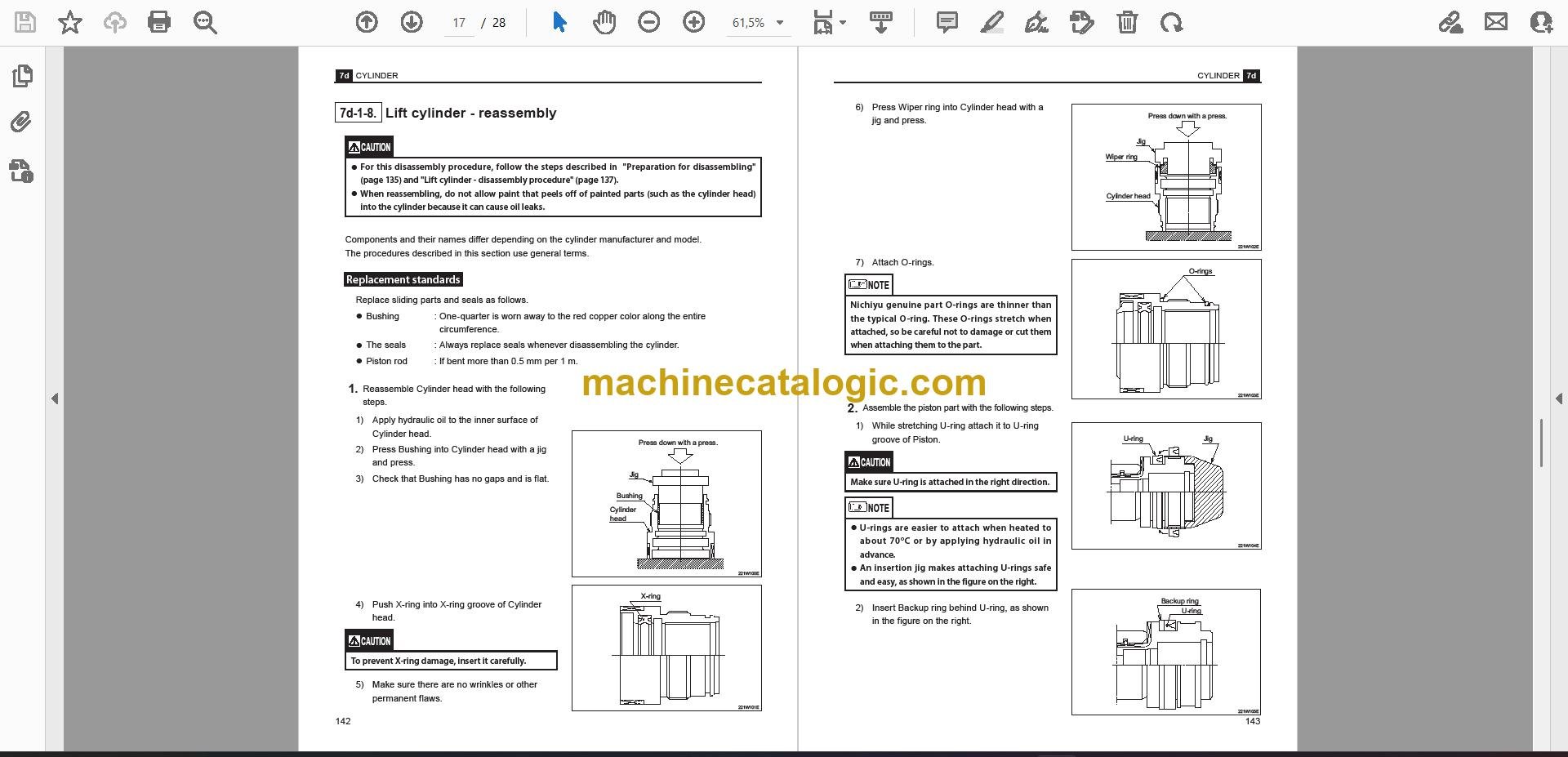
Task: Switch to the hand pan tool
Action: [604, 22]
